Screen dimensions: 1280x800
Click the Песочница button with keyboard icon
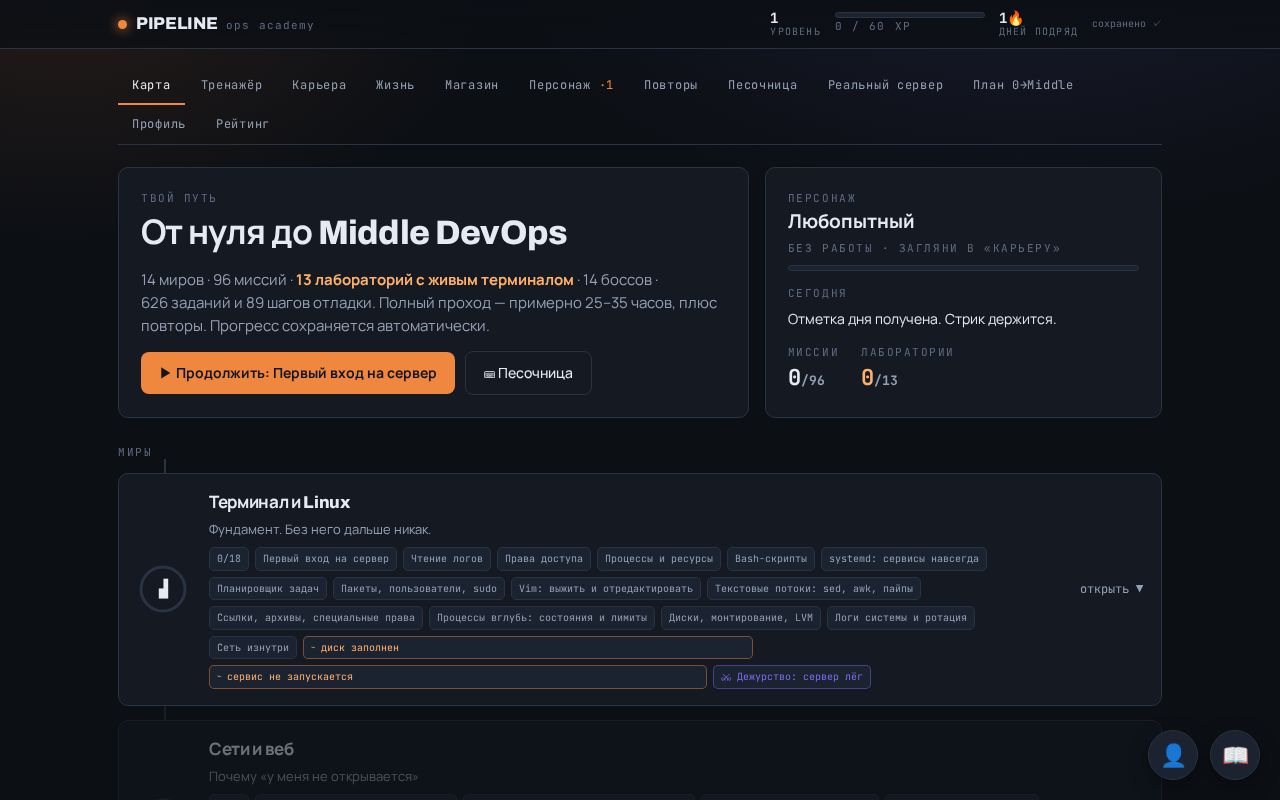528,373
